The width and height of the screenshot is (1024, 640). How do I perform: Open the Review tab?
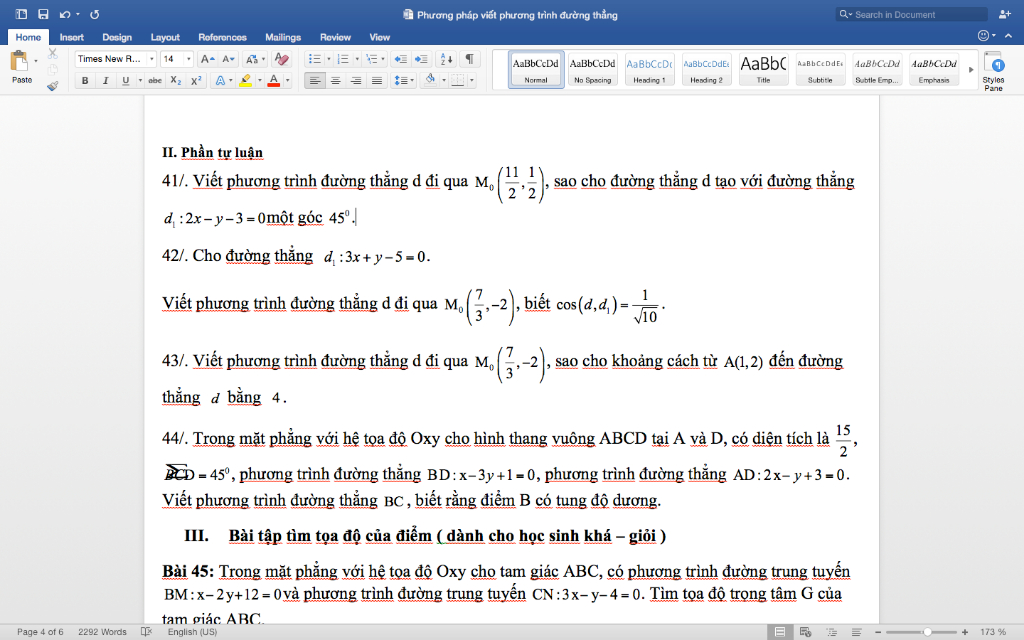coord(335,37)
